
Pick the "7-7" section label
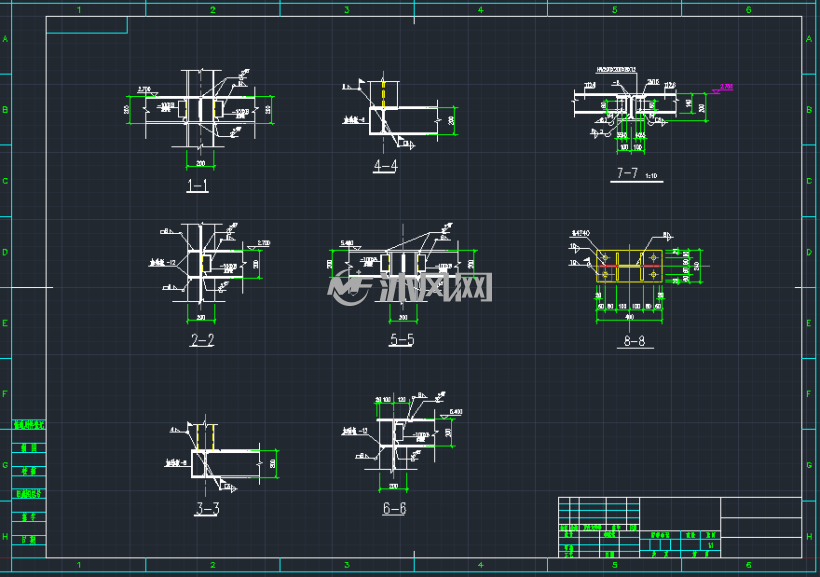coord(627,173)
